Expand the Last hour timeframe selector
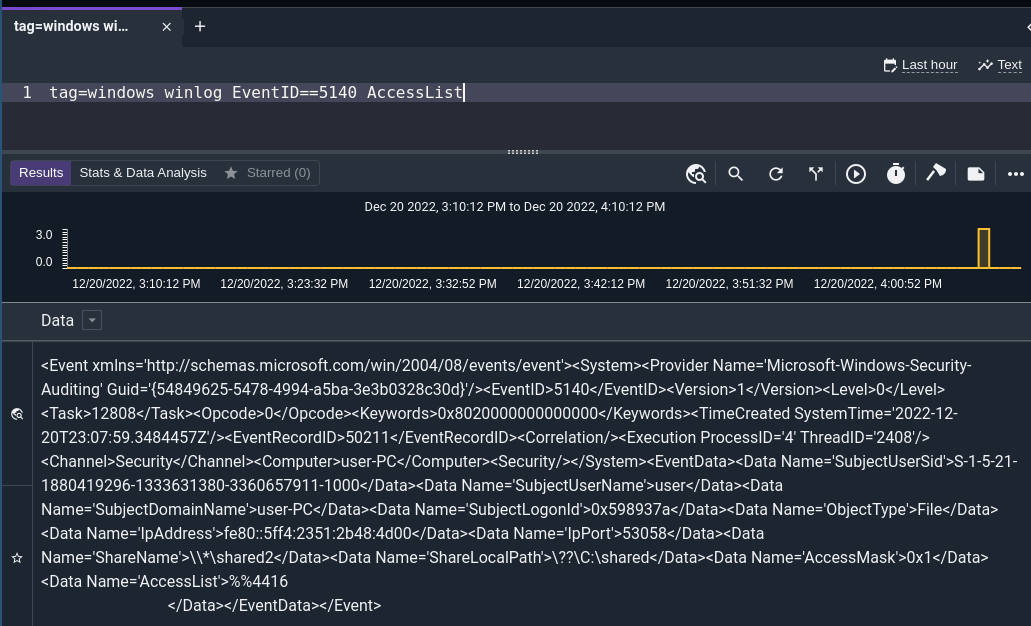This screenshot has width=1031, height=626. [929, 64]
